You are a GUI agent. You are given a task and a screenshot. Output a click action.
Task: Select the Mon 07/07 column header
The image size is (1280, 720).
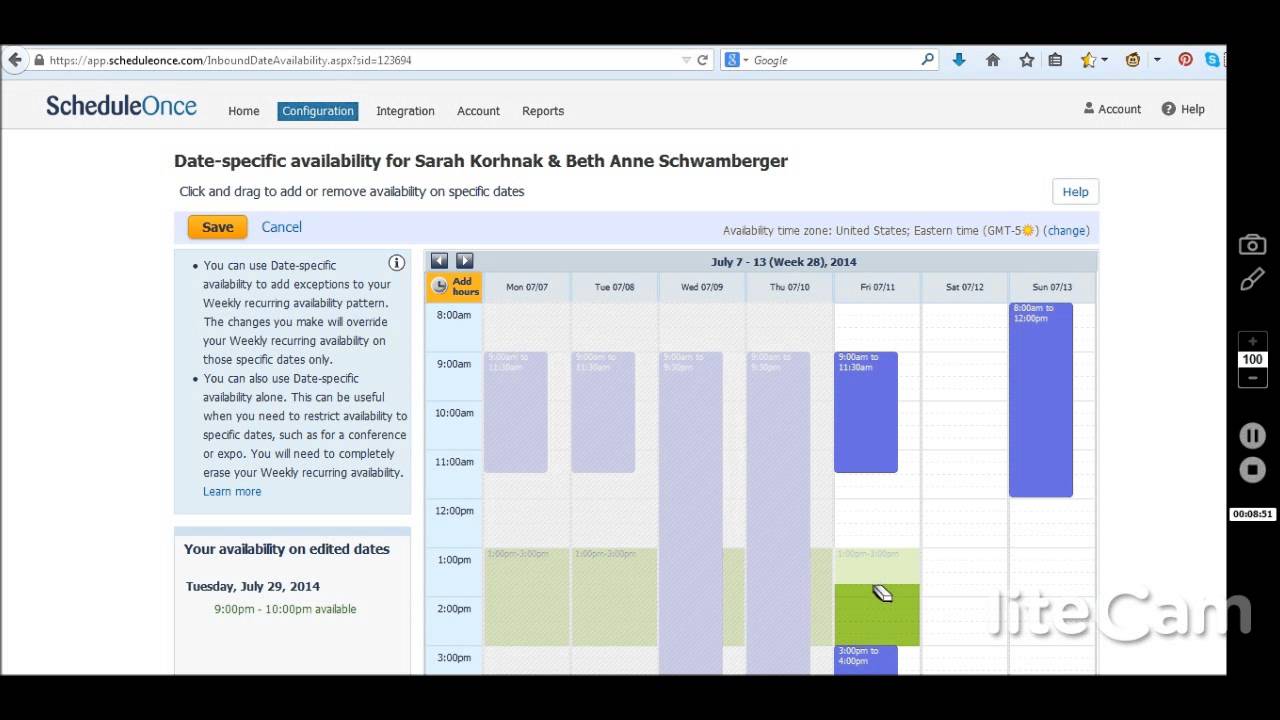(x=527, y=287)
